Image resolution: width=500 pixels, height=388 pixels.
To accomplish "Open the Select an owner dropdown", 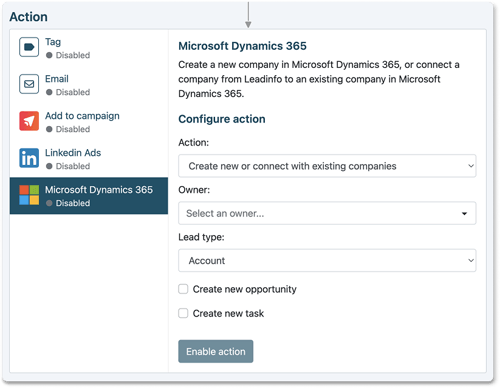I will click(x=327, y=213).
